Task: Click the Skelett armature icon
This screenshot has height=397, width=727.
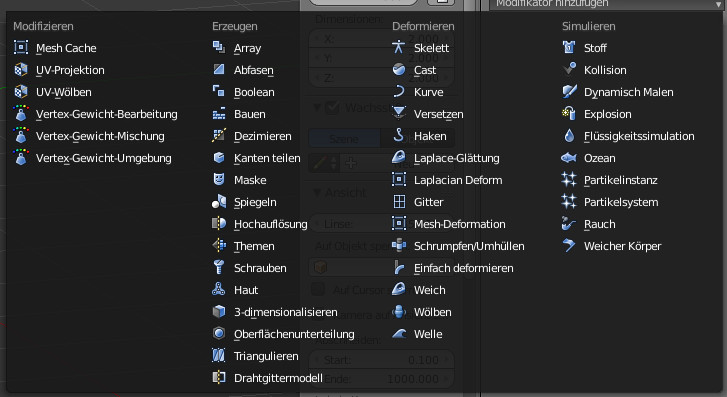Action: pyautogui.click(x=399, y=47)
